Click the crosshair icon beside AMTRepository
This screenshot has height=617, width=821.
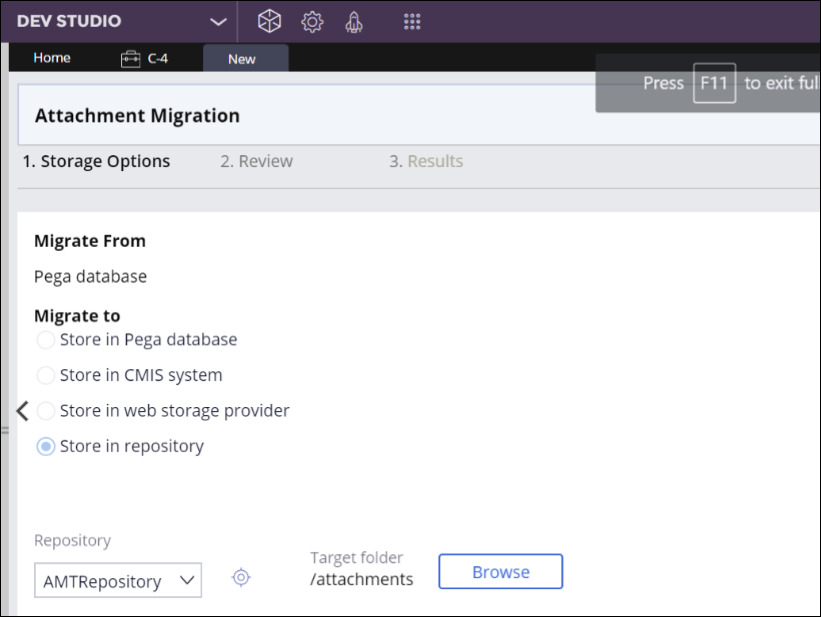click(241, 577)
